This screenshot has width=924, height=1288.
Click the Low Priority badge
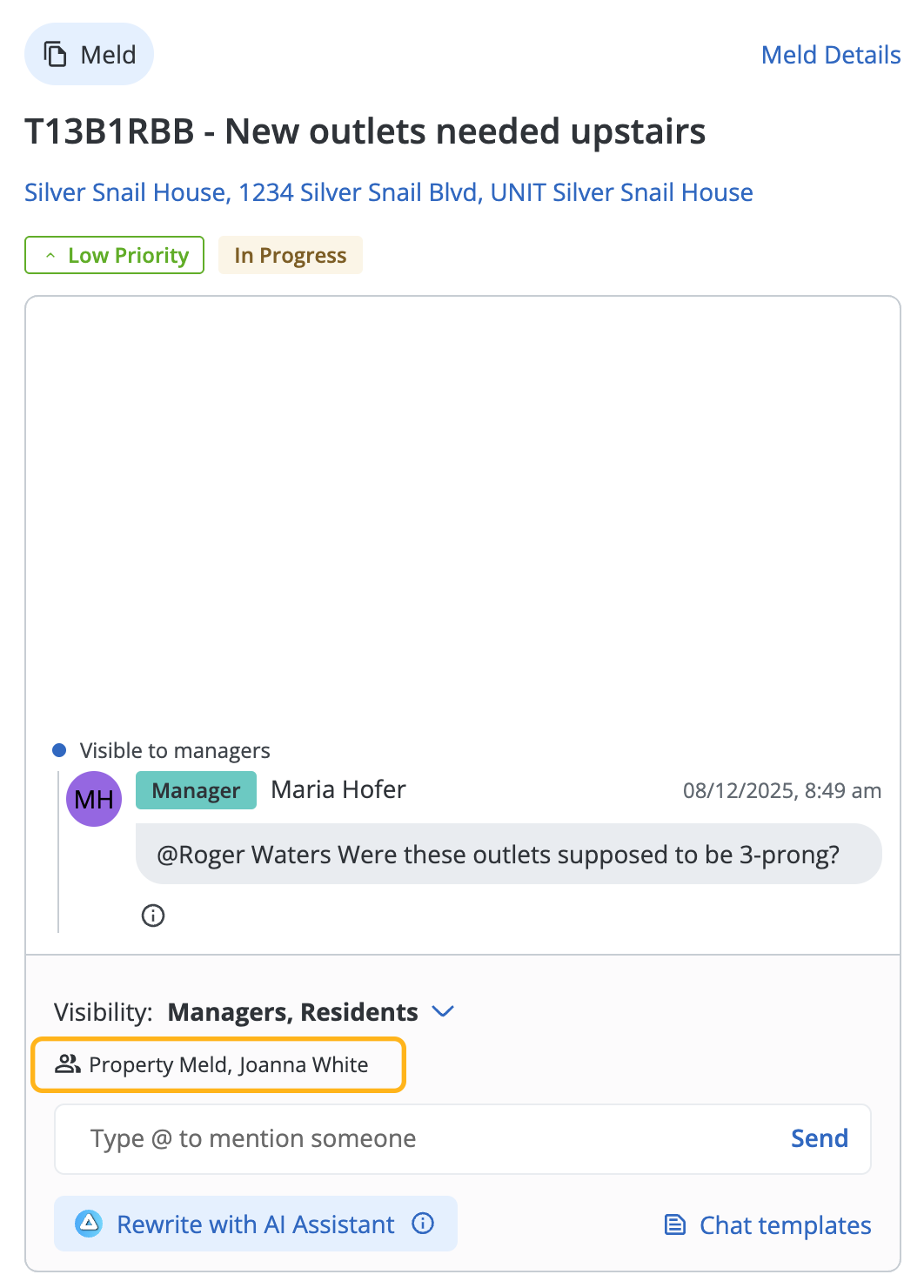(114, 255)
